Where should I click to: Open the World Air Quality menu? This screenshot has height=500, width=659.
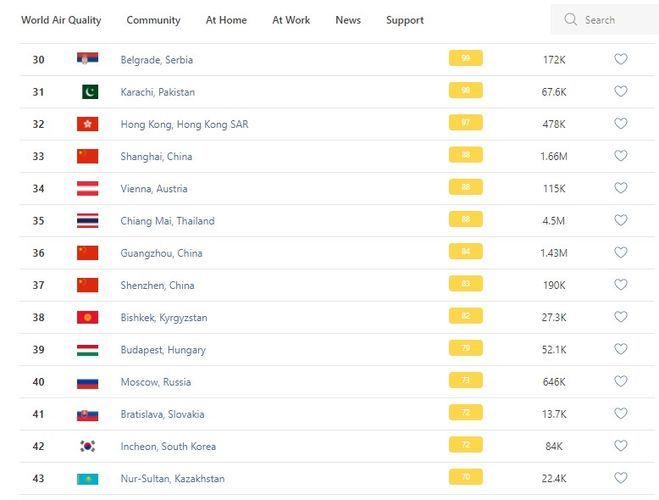pos(61,20)
